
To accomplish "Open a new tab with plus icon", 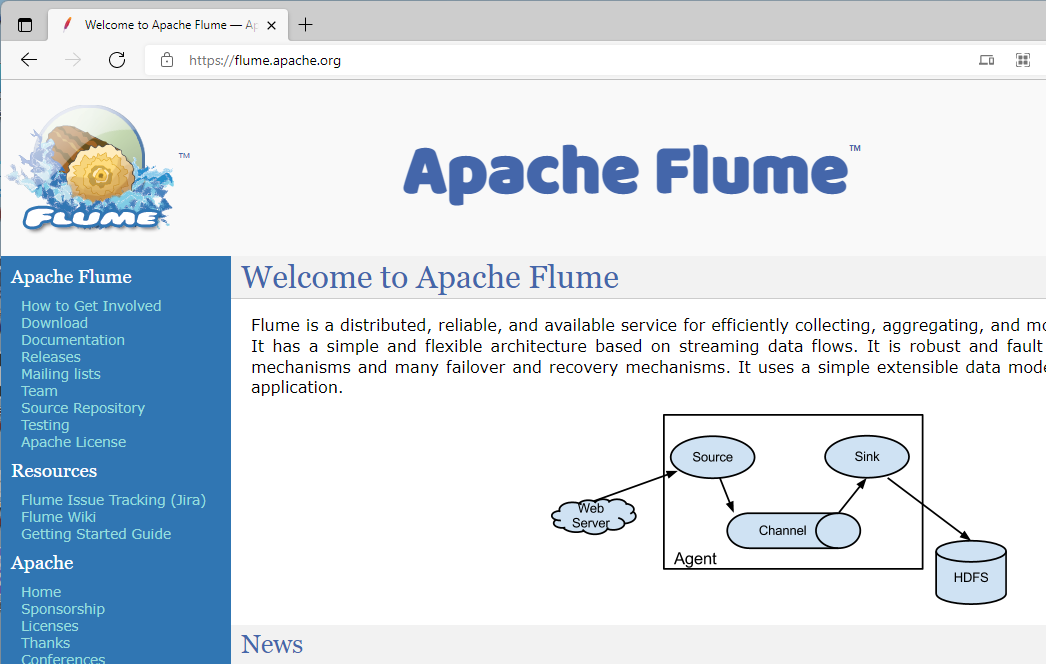I will [306, 25].
